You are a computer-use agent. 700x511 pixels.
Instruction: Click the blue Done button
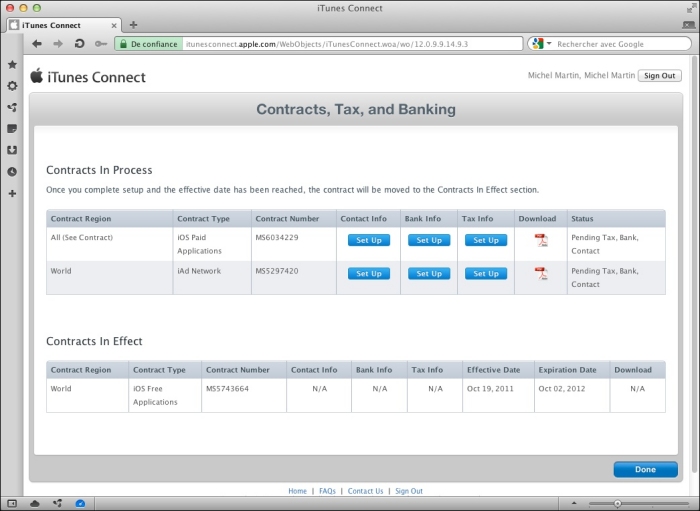[646, 469]
